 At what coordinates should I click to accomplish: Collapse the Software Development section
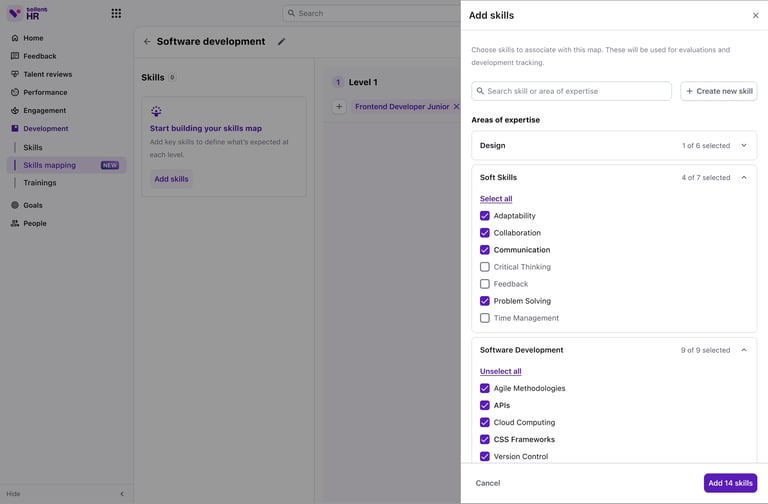[x=744, y=350]
